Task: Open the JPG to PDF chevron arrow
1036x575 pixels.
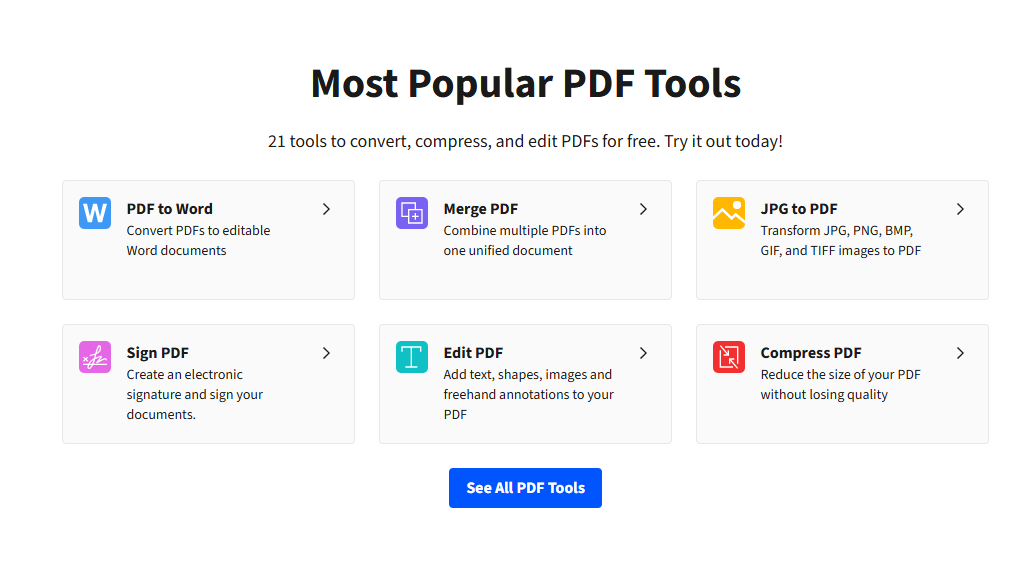Action: 961,209
